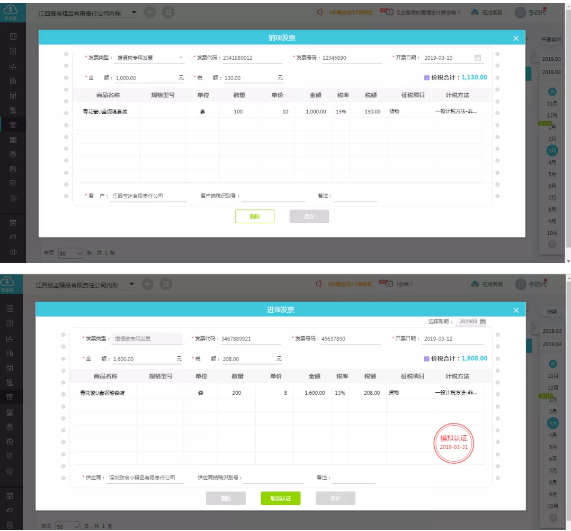Click the purple square icon beside 价税合计 1,130.00

[x=426, y=78]
